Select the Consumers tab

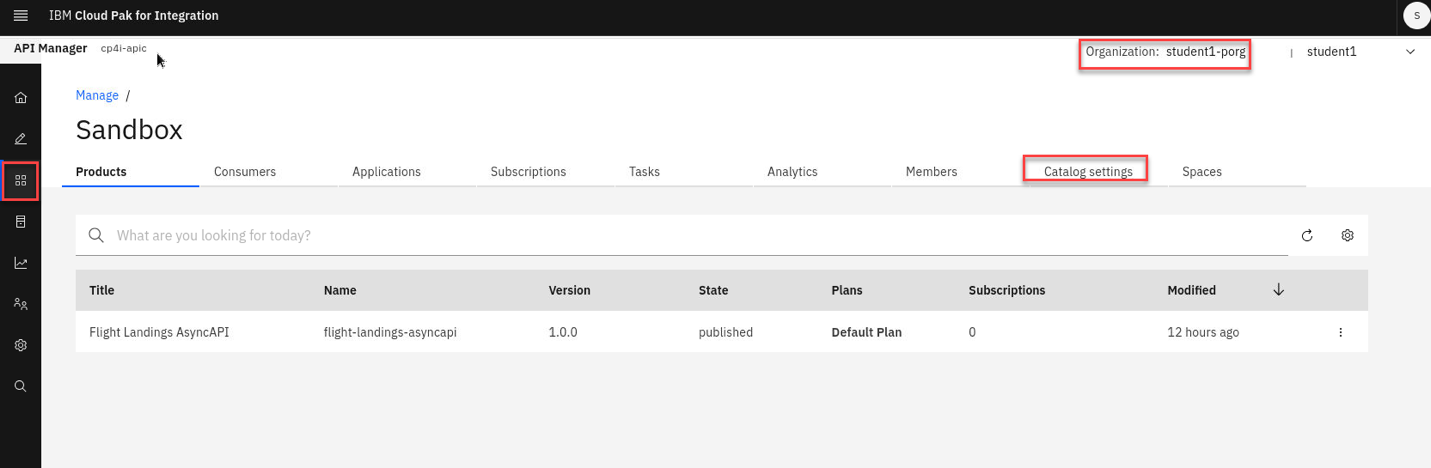coord(245,172)
